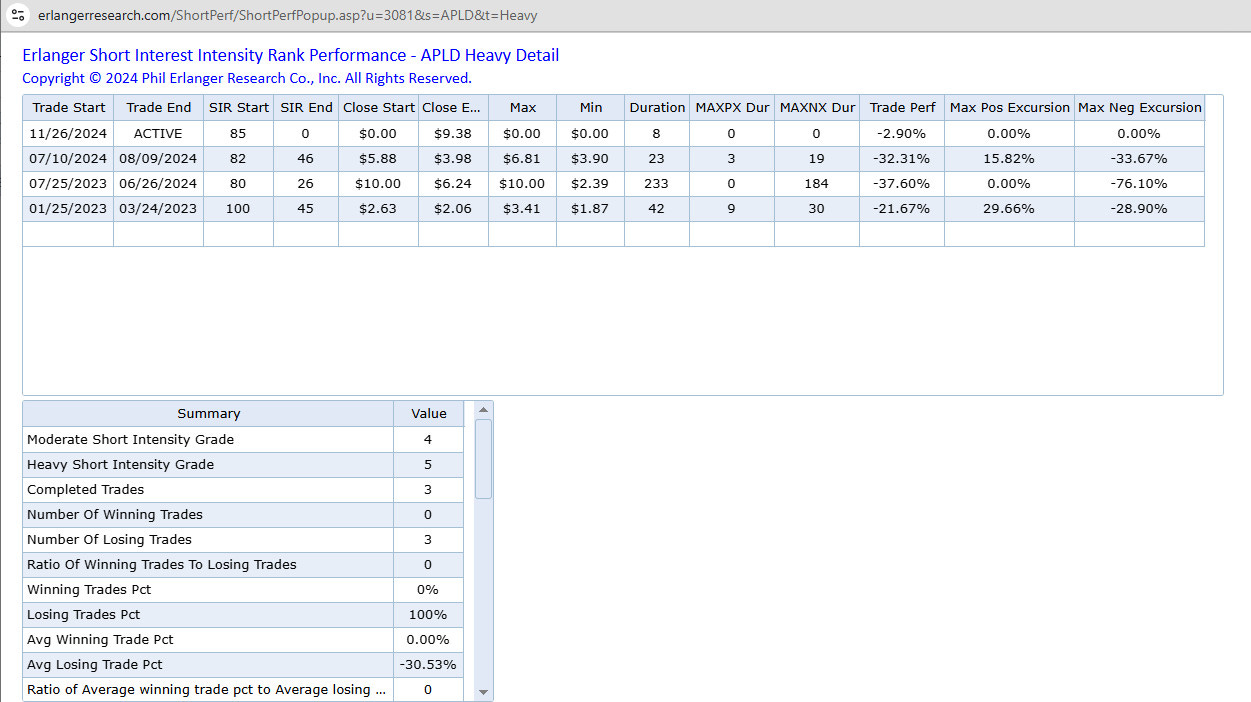
Task: Open the site info icon beside the URL
Action: click(17, 15)
